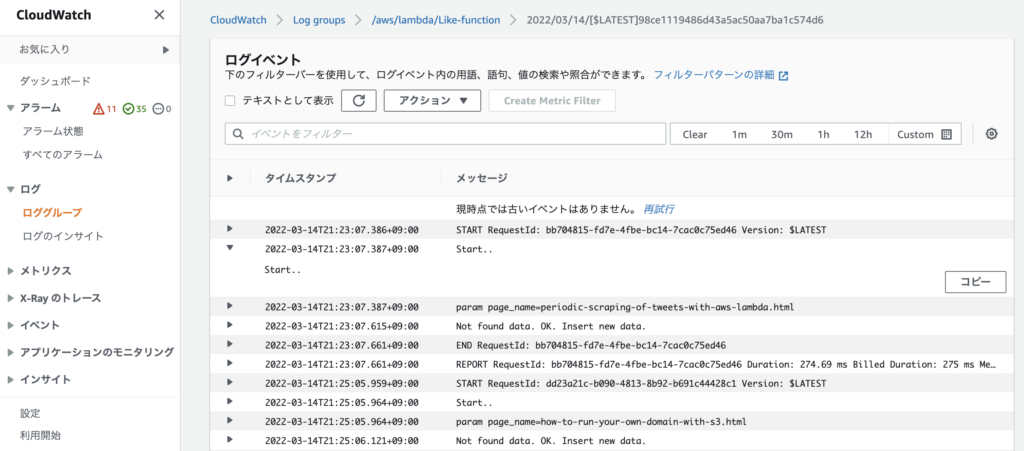The width and height of the screenshot is (1024, 451).
Task: Expand the REPORT RequestId bb704815 log row
Action: point(230,362)
